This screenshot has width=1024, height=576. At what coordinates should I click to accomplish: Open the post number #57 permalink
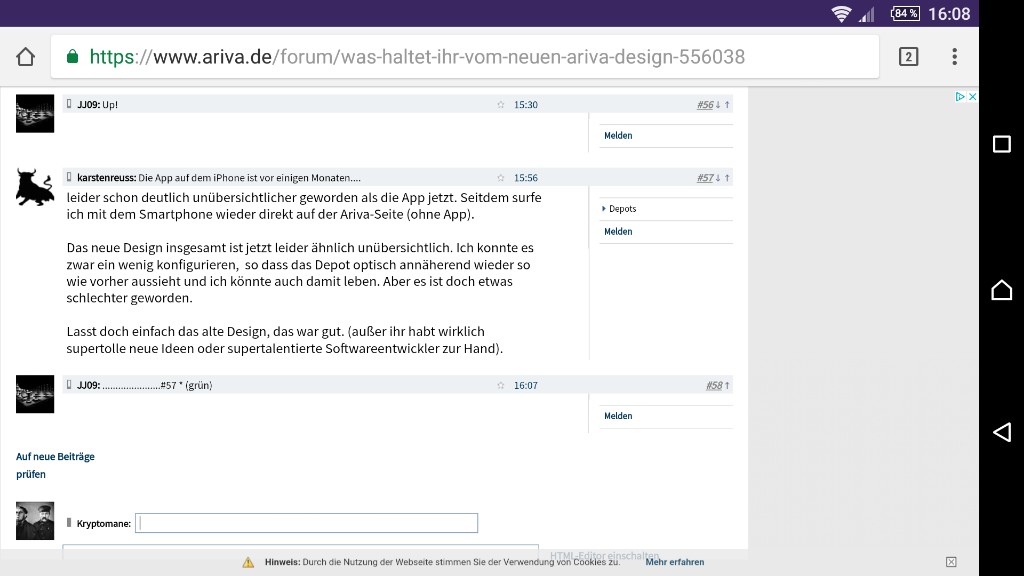[705, 178]
